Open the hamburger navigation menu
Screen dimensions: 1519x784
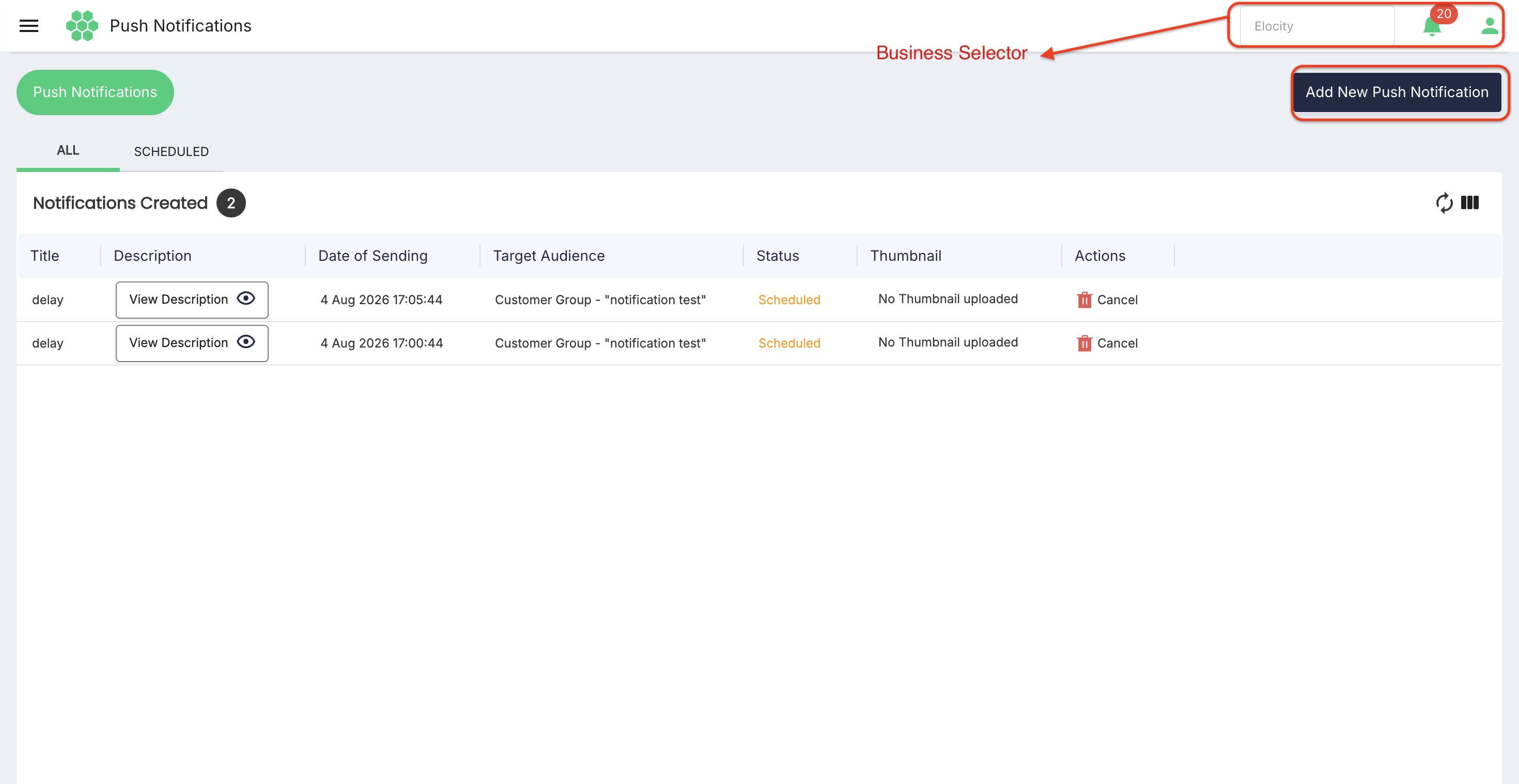tap(29, 26)
